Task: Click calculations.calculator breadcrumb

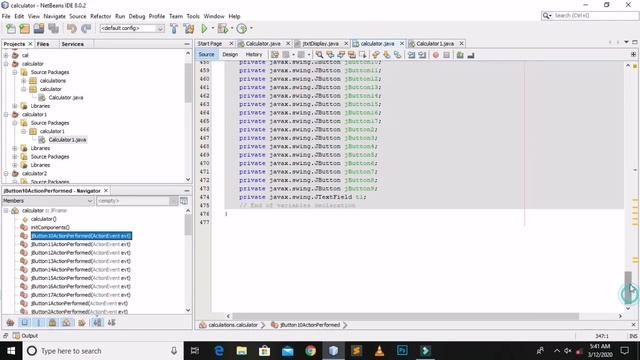Action: (233, 325)
